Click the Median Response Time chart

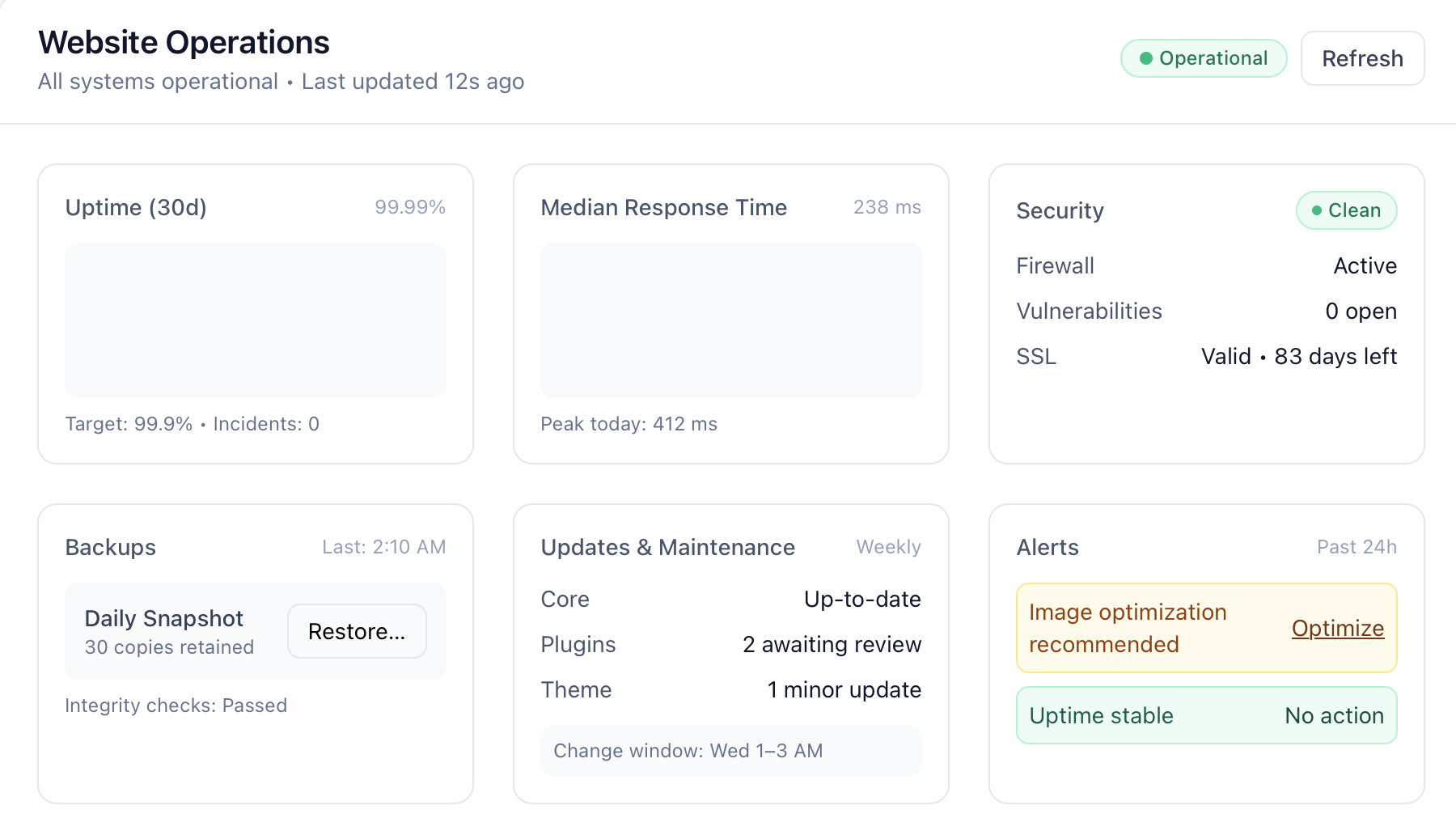tap(730, 320)
